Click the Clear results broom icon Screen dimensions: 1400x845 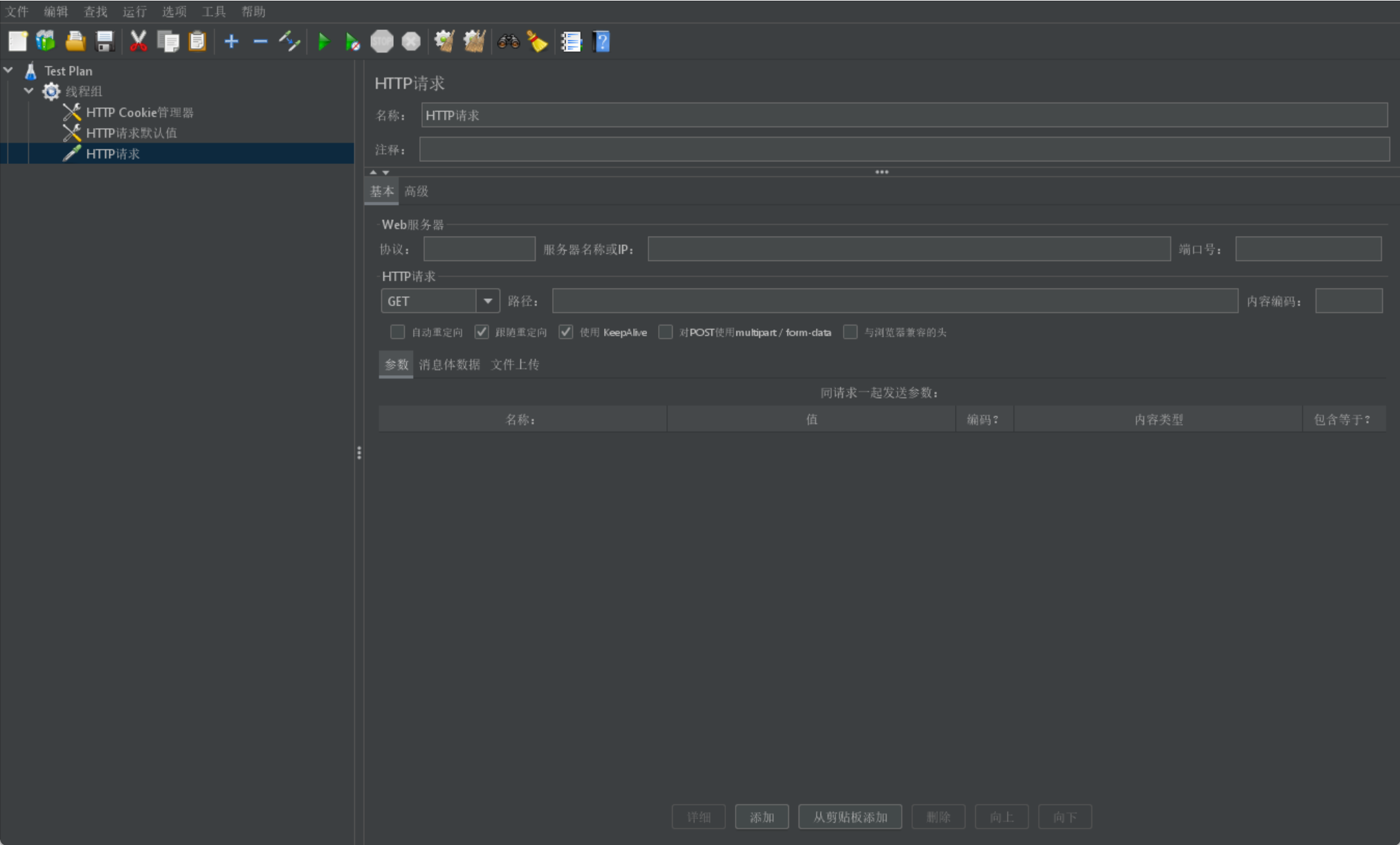(444, 42)
